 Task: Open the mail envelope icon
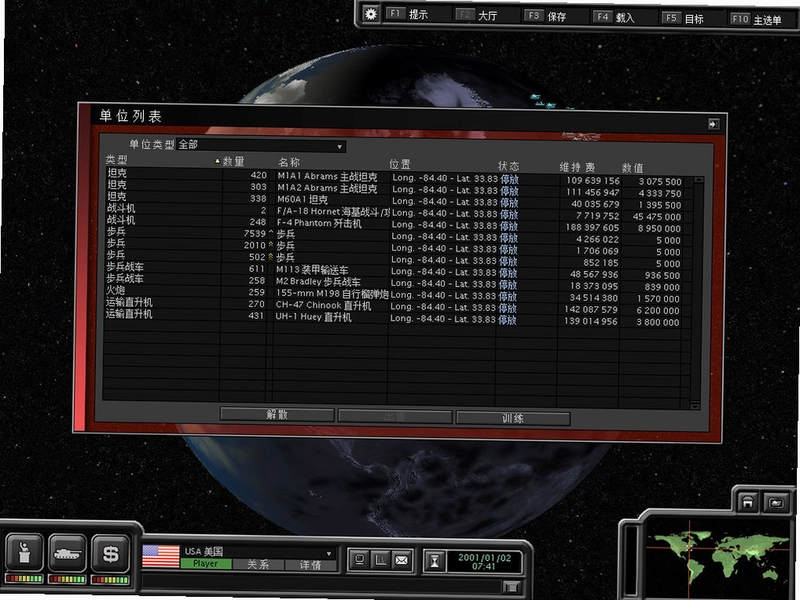point(402,561)
